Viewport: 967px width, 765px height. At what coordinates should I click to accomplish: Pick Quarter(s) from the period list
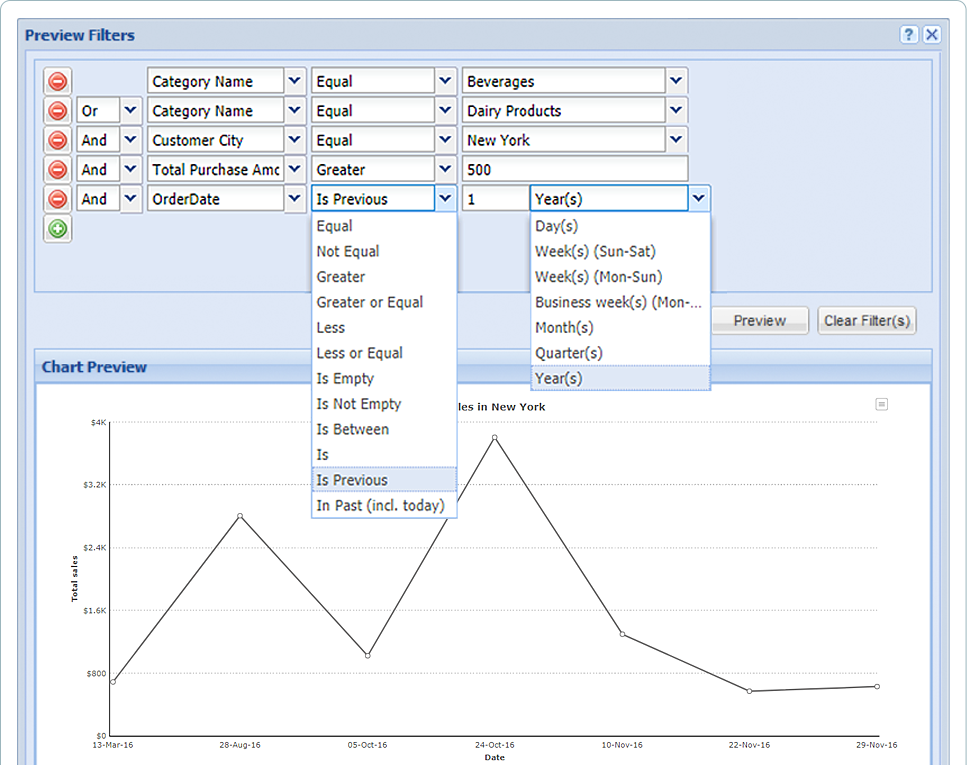pyautogui.click(x=620, y=353)
